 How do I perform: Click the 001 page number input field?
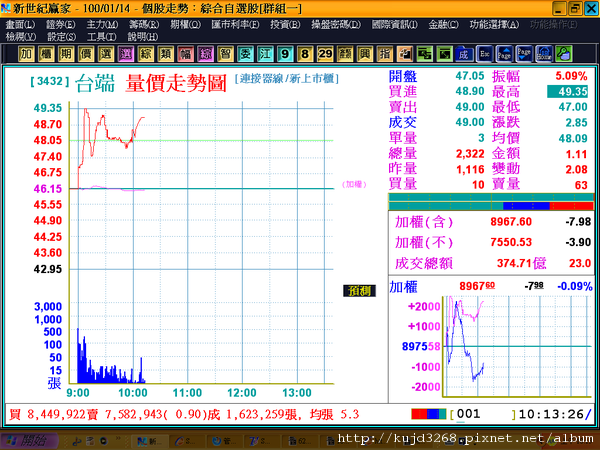[483, 414]
